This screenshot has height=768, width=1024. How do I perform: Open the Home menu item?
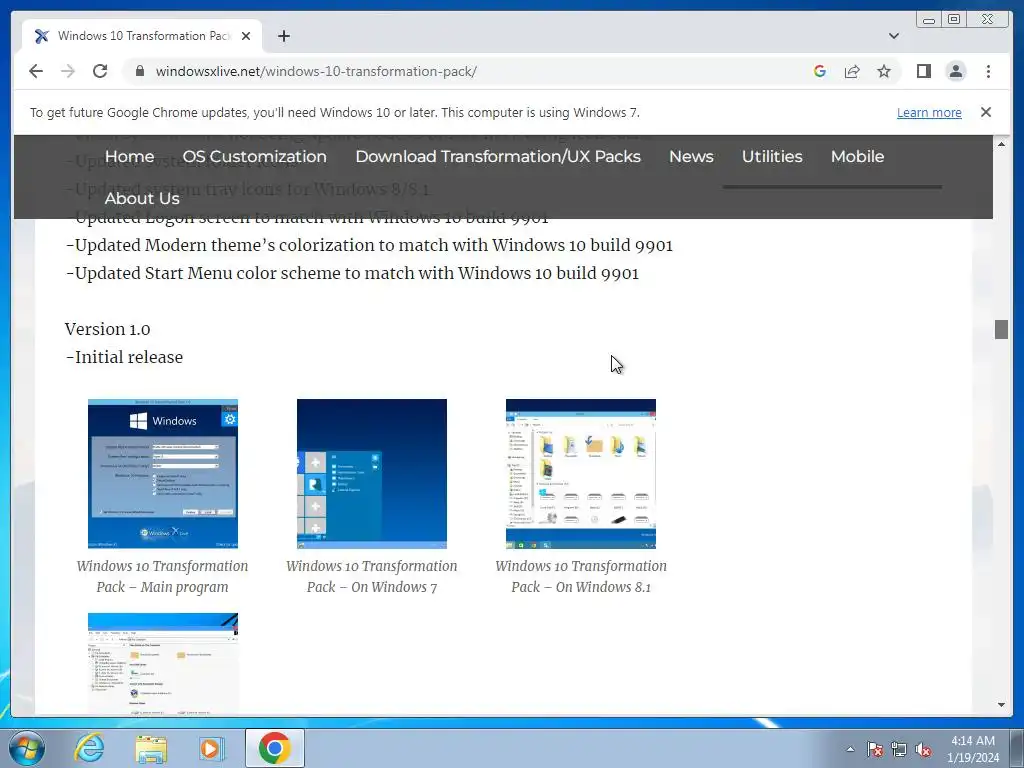129,157
